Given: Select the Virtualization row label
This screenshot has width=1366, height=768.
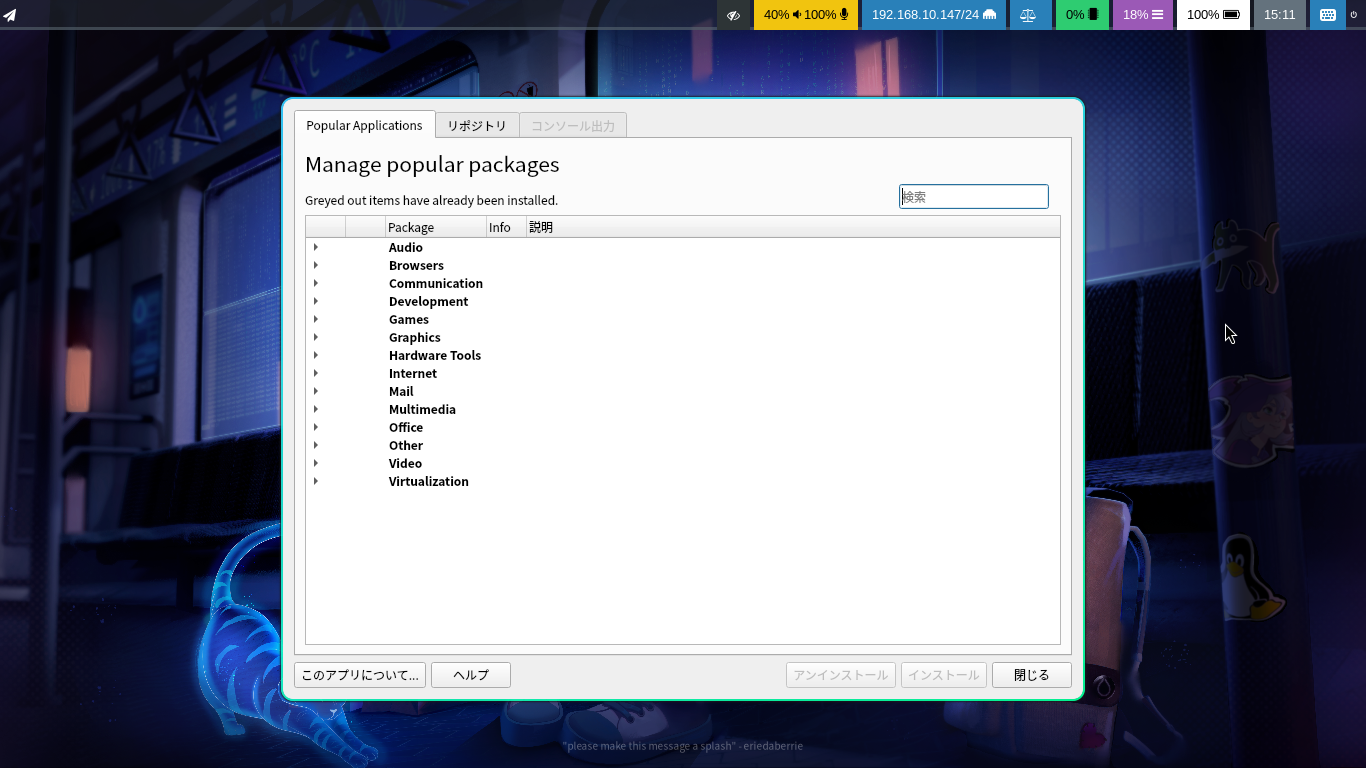Looking at the screenshot, I should coord(429,481).
